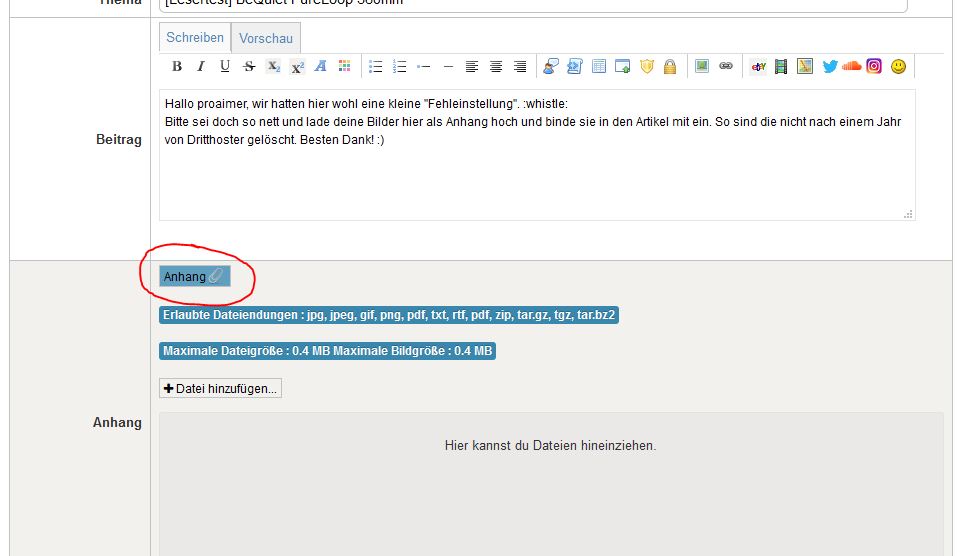
Task: Insert a SoundCloud embed
Action: pos(852,67)
